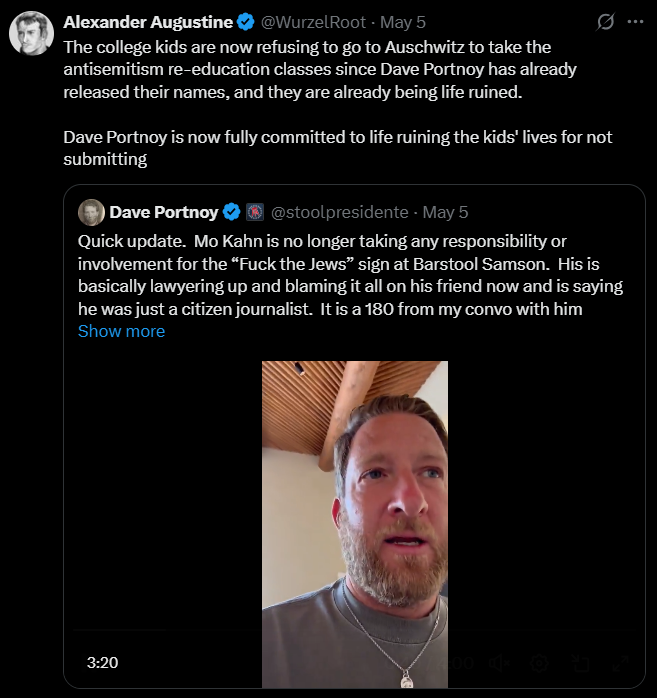Open the @stoolpresidente handle link
Viewport: 657px width, 698px height.
click(x=340, y=212)
